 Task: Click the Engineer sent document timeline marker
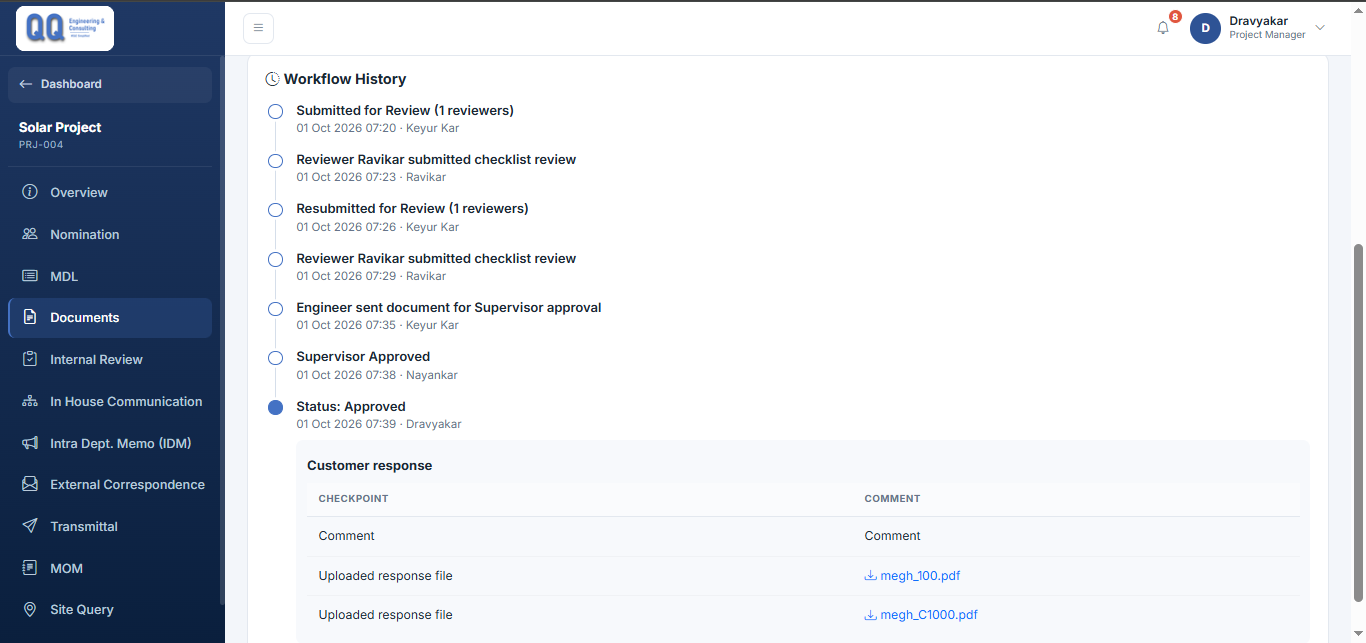point(275,309)
